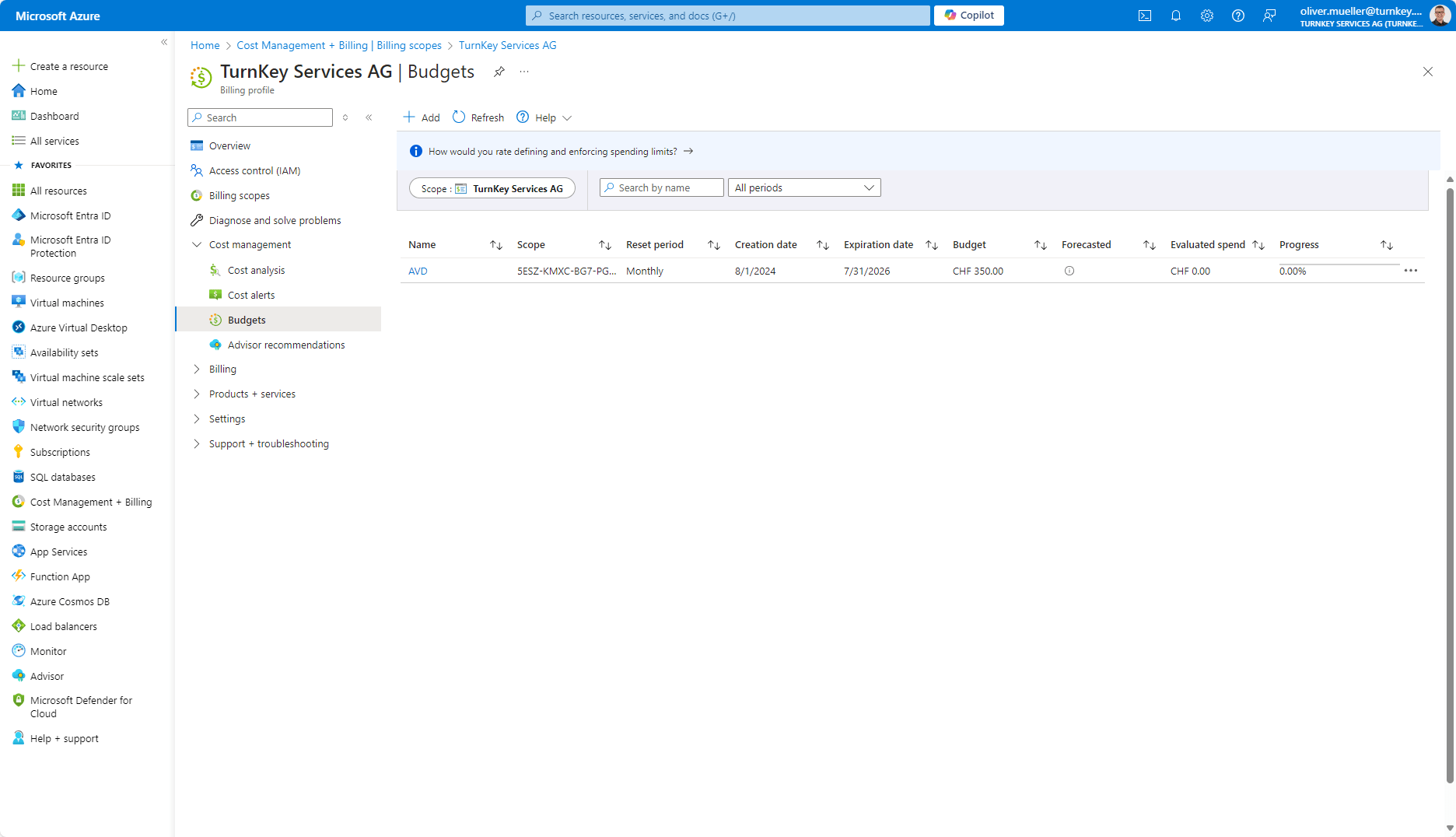The width and height of the screenshot is (1456, 837).
Task: Change the Scope pill TurnKey Services AG
Action: [x=492, y=188]
